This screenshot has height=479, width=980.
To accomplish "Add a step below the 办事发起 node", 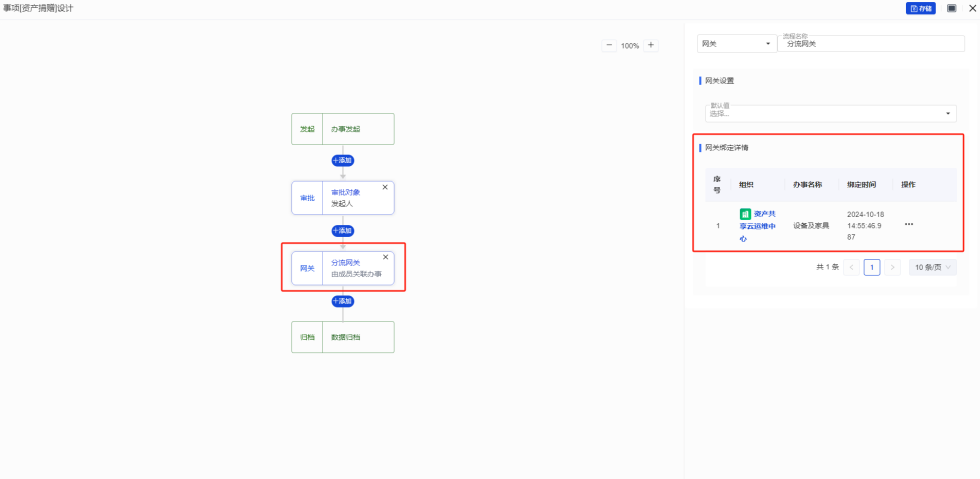I will (x=342, y=160).
